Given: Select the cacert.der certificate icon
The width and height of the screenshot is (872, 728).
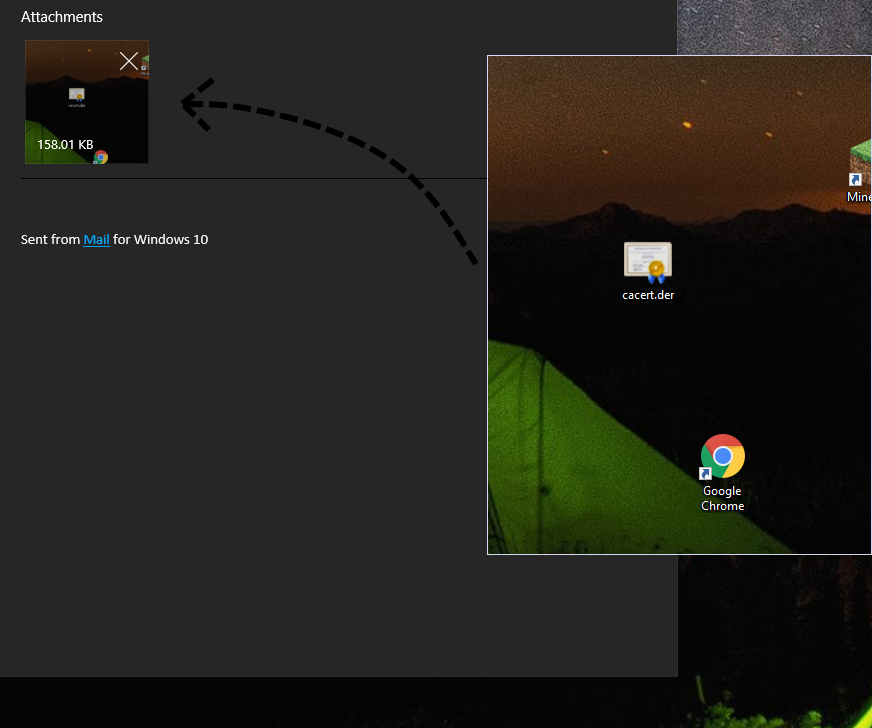Looking at the screenshot, I should 648,263.
